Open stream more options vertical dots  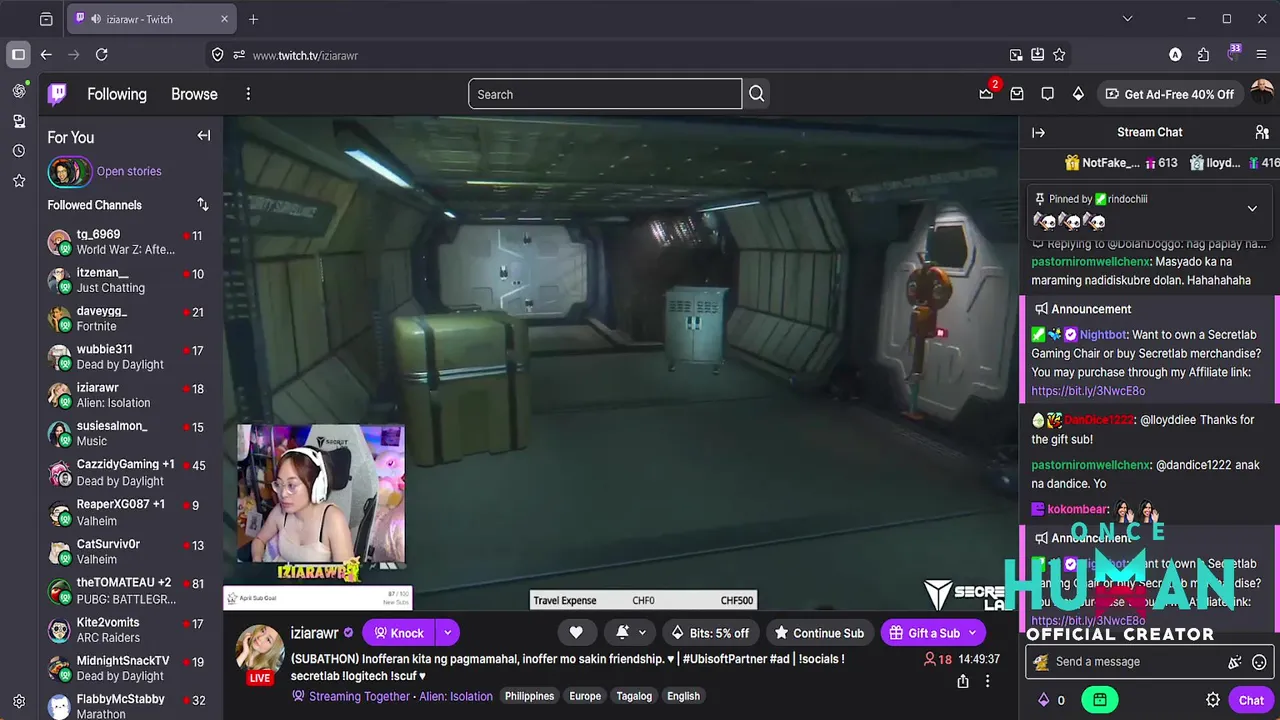coord(987,681)
